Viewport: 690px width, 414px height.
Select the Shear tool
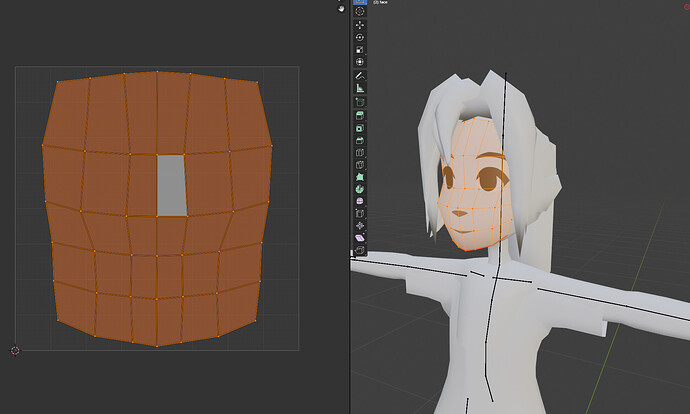360,238
